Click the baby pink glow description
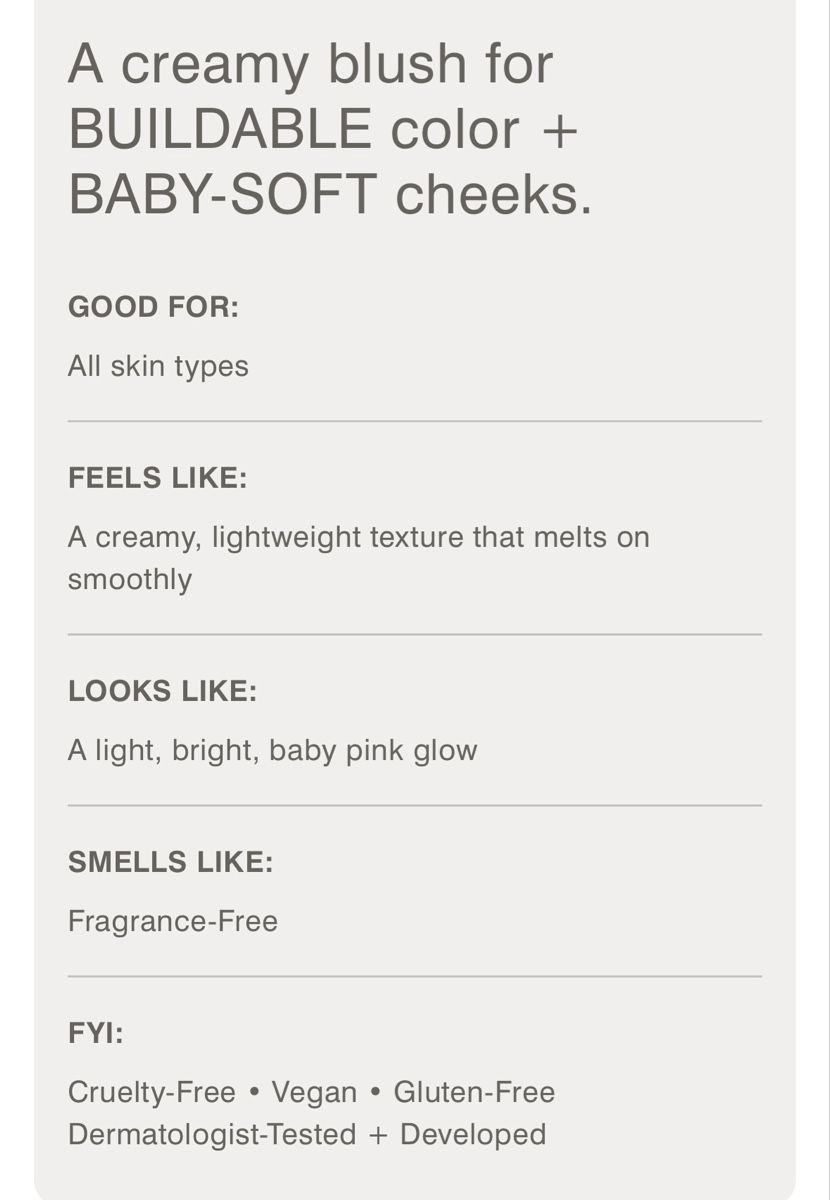 click(x=273, y=751)
